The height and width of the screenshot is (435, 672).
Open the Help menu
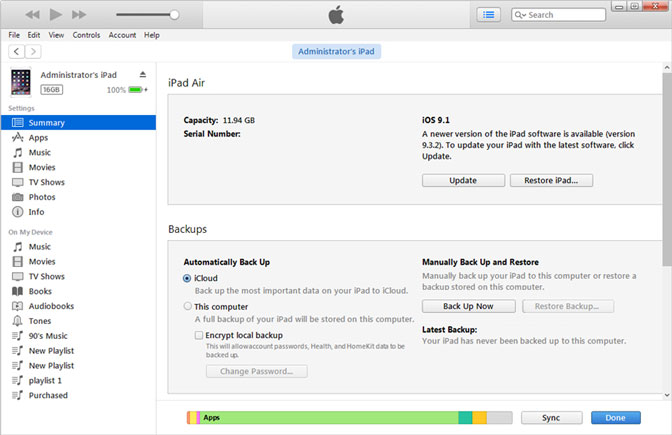pyautogui.click(x=152, y=35)
